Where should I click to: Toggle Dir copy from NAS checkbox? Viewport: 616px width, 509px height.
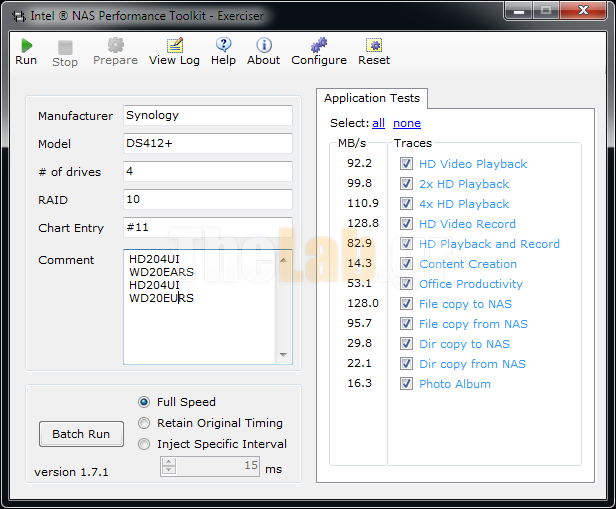(406, 364)
